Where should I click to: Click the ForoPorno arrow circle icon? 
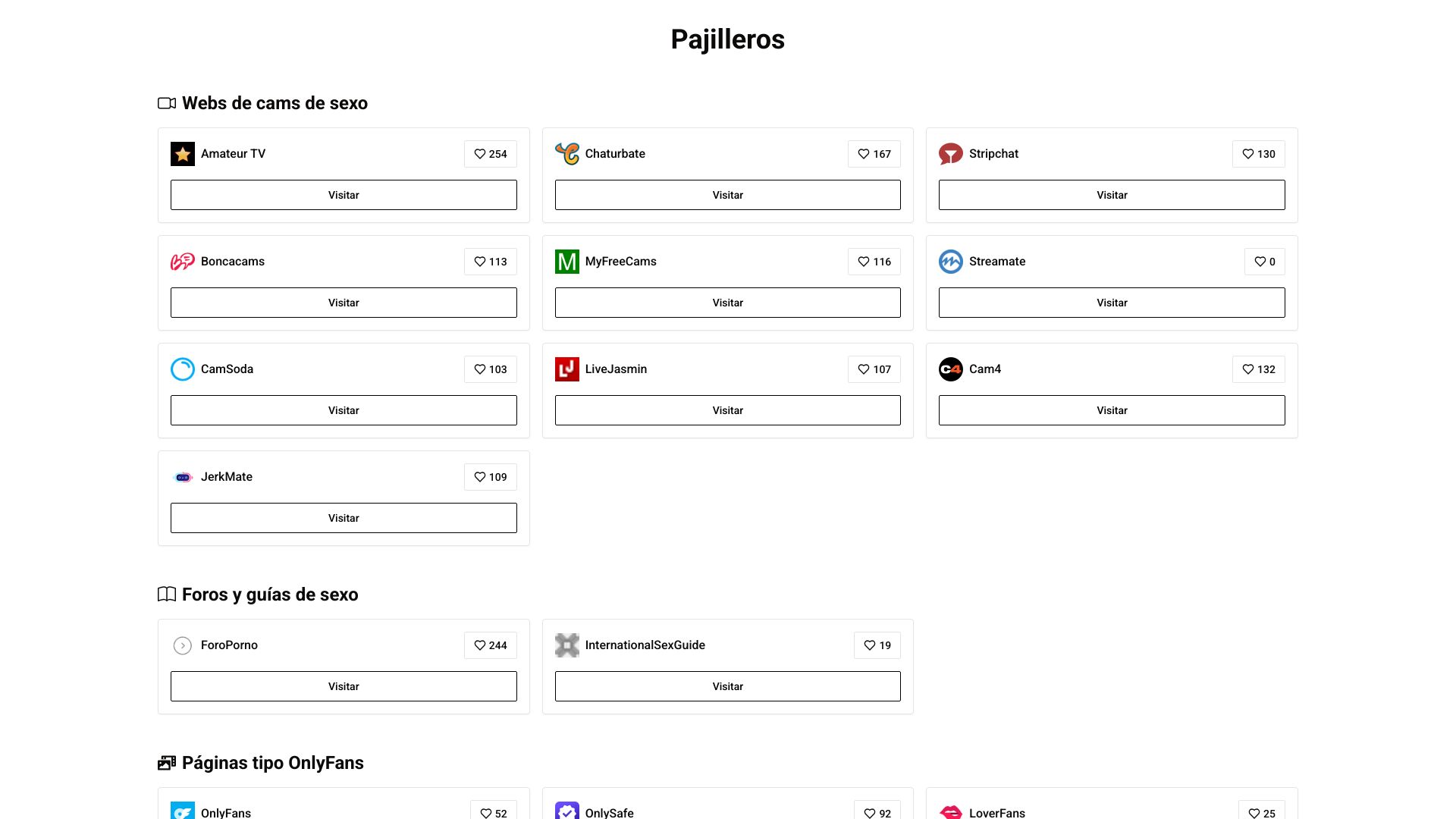(x=183, y=645)
